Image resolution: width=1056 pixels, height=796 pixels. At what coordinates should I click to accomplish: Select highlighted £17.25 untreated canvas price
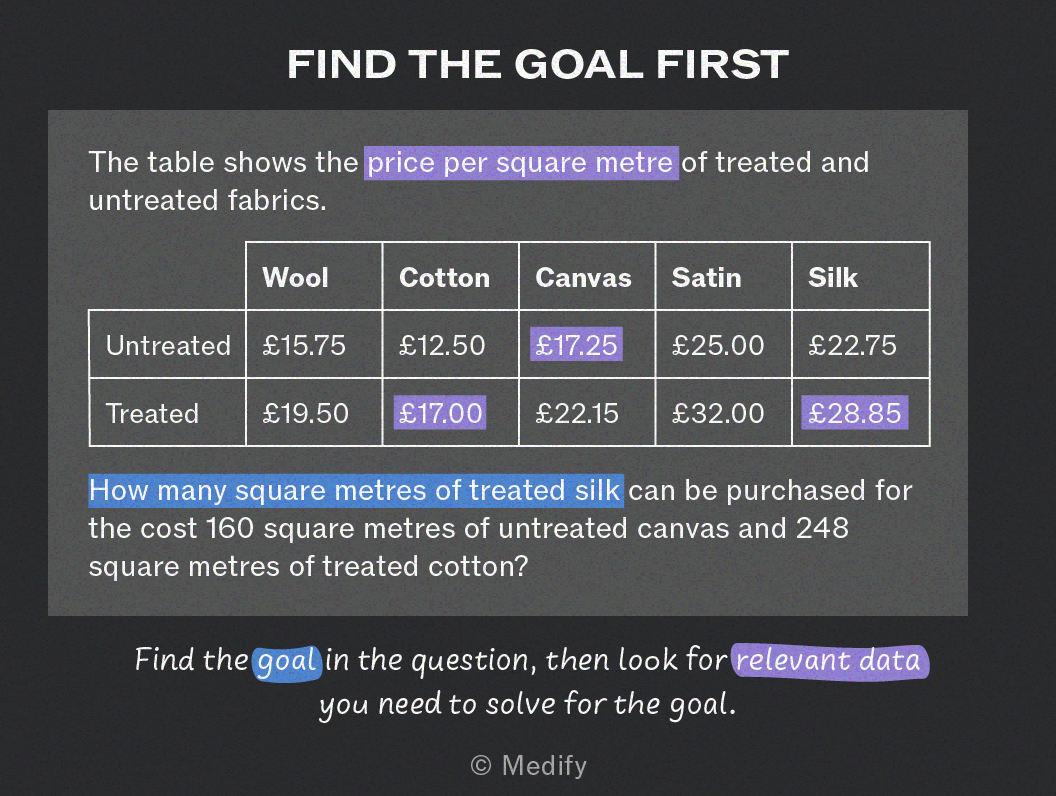tap(576, 345)
